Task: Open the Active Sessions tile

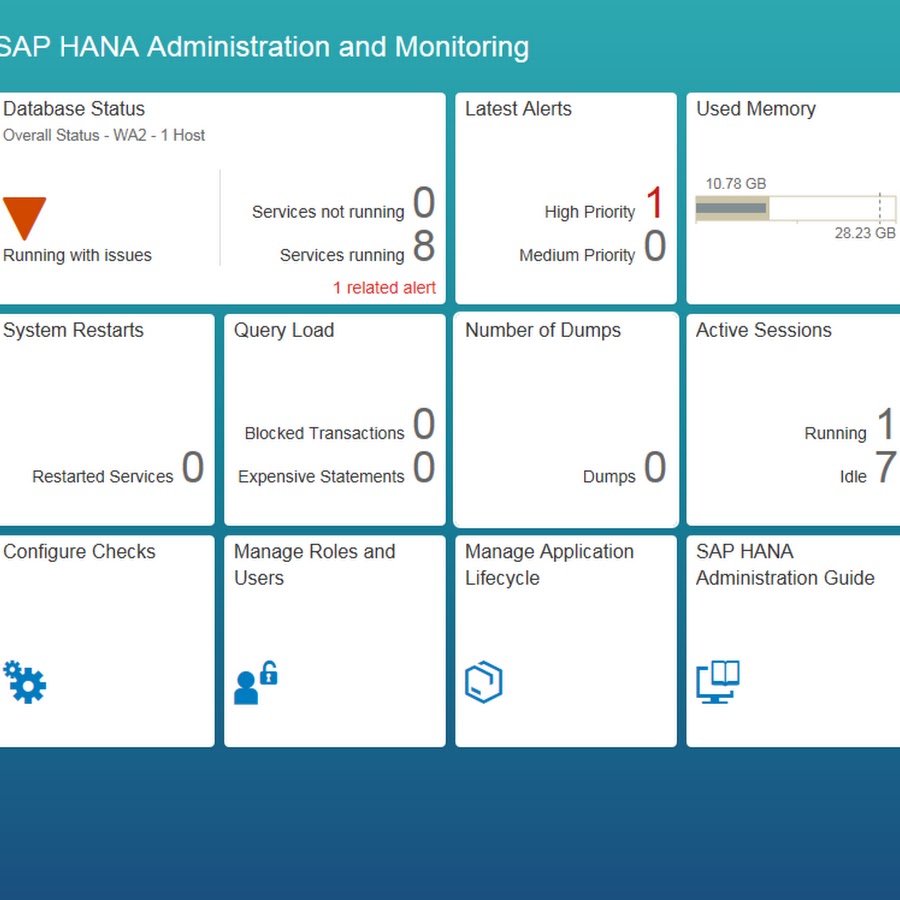Action: 793,420
